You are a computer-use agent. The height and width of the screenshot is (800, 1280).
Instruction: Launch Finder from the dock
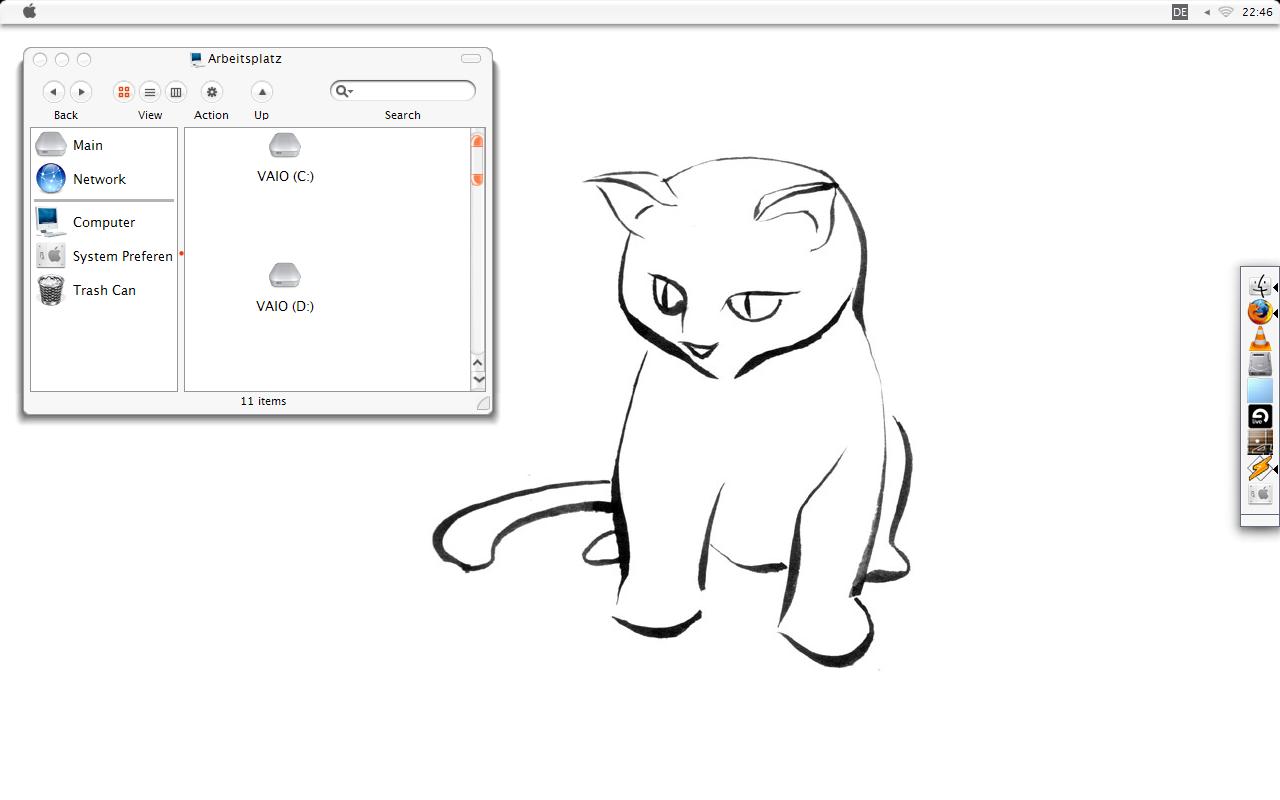1260,287
